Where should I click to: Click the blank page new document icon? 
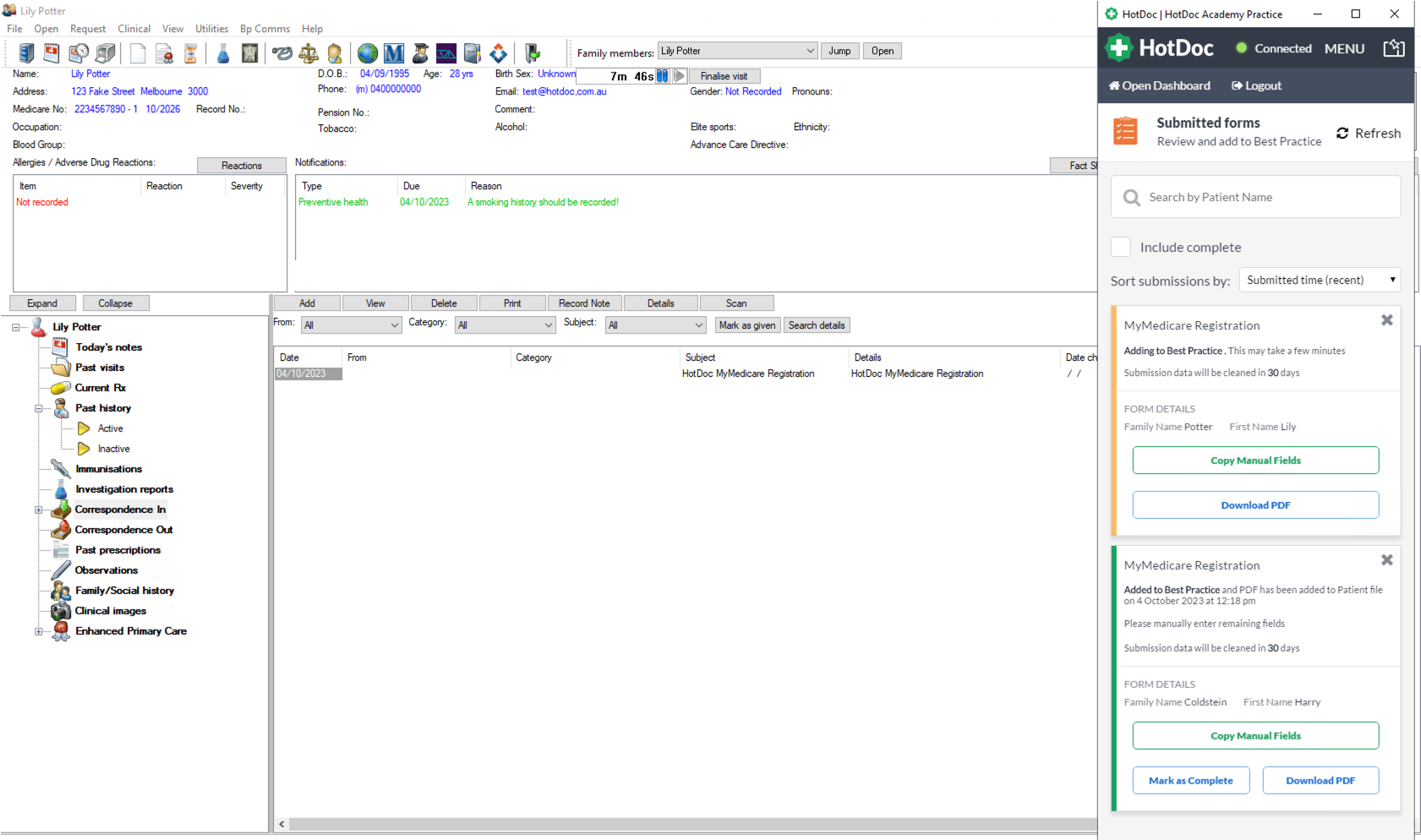pyautogui.click(x=138, y=53)
